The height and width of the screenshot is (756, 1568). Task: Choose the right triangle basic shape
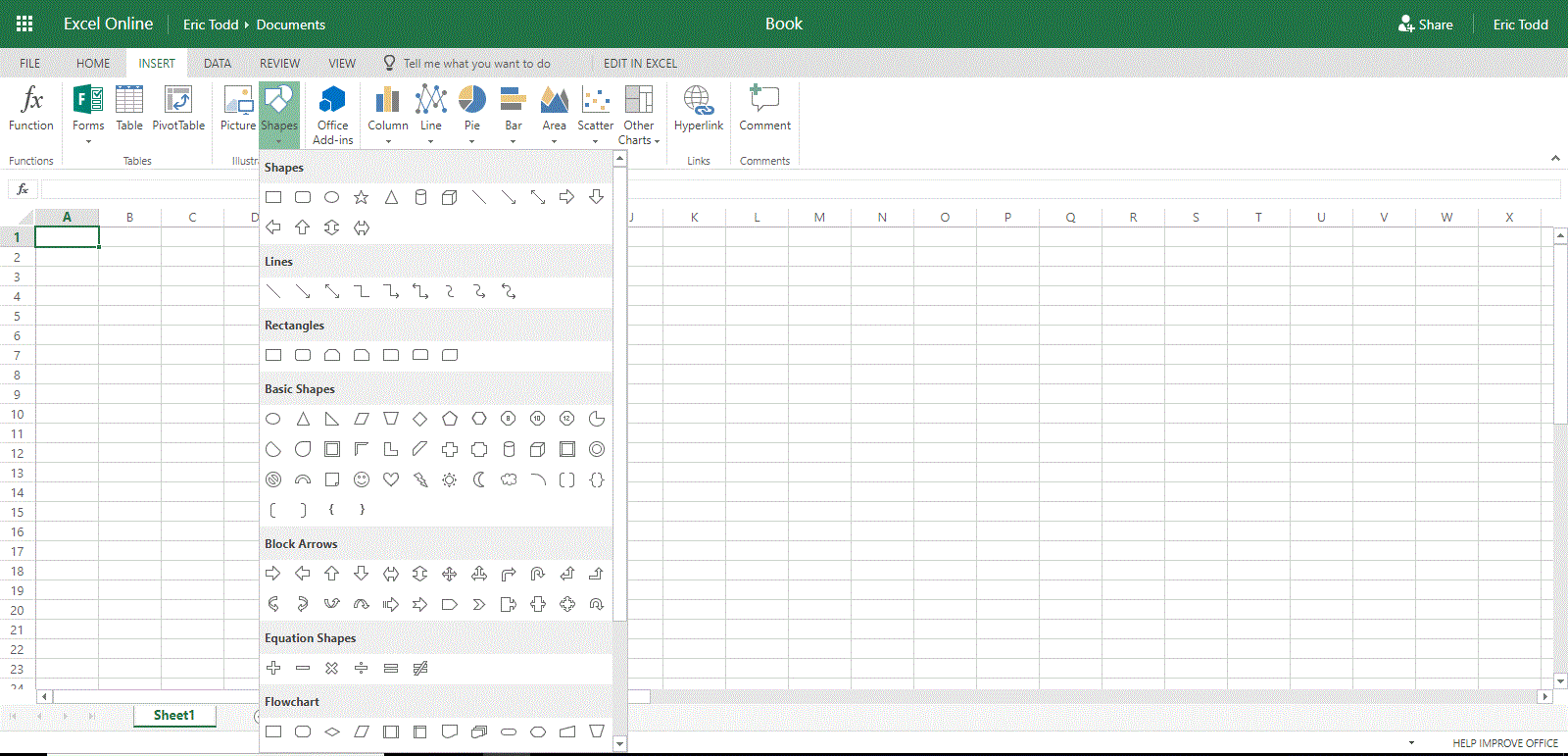332,419
